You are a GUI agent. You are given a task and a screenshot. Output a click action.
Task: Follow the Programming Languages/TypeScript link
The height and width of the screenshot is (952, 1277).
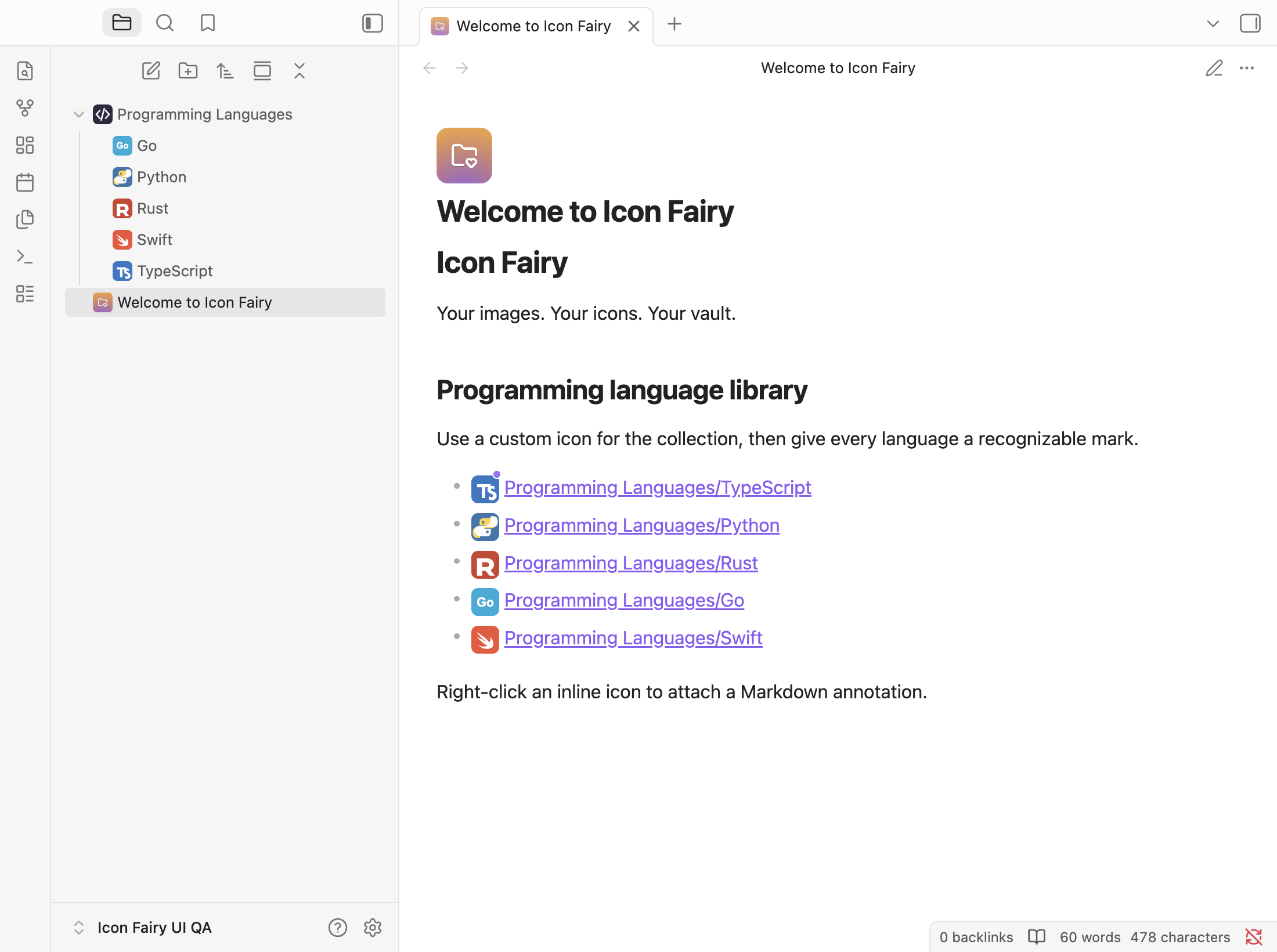[x=658, y=488]
